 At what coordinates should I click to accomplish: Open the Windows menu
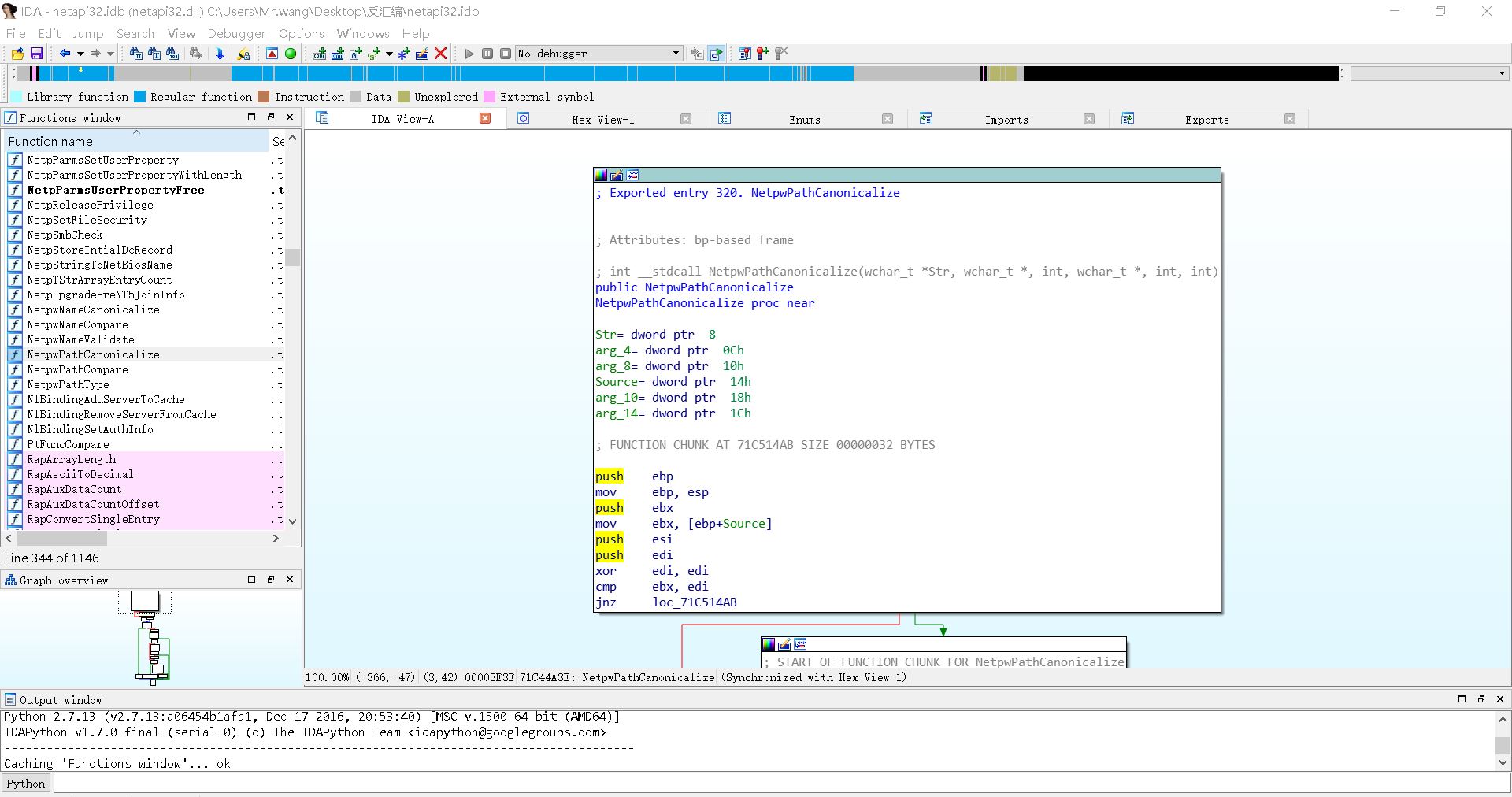point(363,33)
